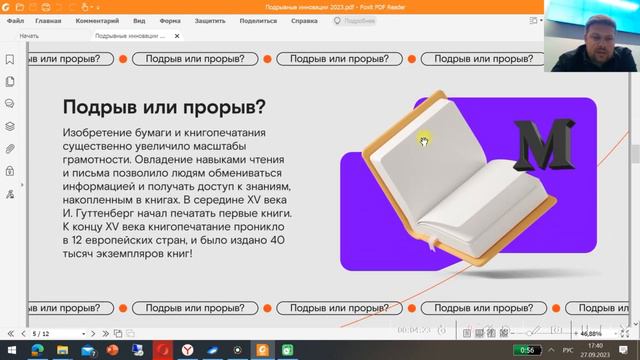The height and width of the screenshot is (360, 640).
Task: Open the Форма ribbon tab
Action: (x=170, y=21)
